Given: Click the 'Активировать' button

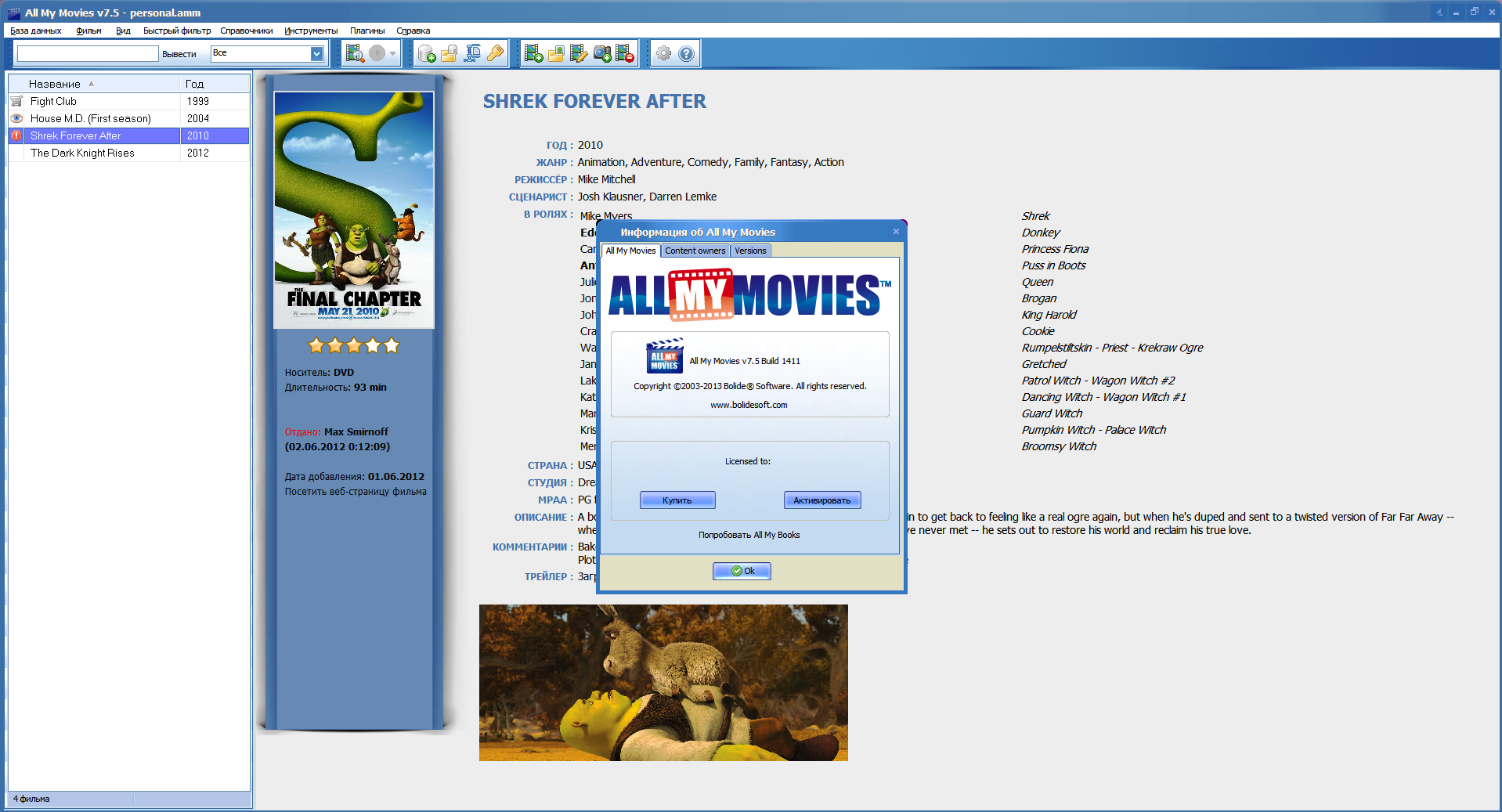Looking at the screenshot, I should click(x=822, y=500).
